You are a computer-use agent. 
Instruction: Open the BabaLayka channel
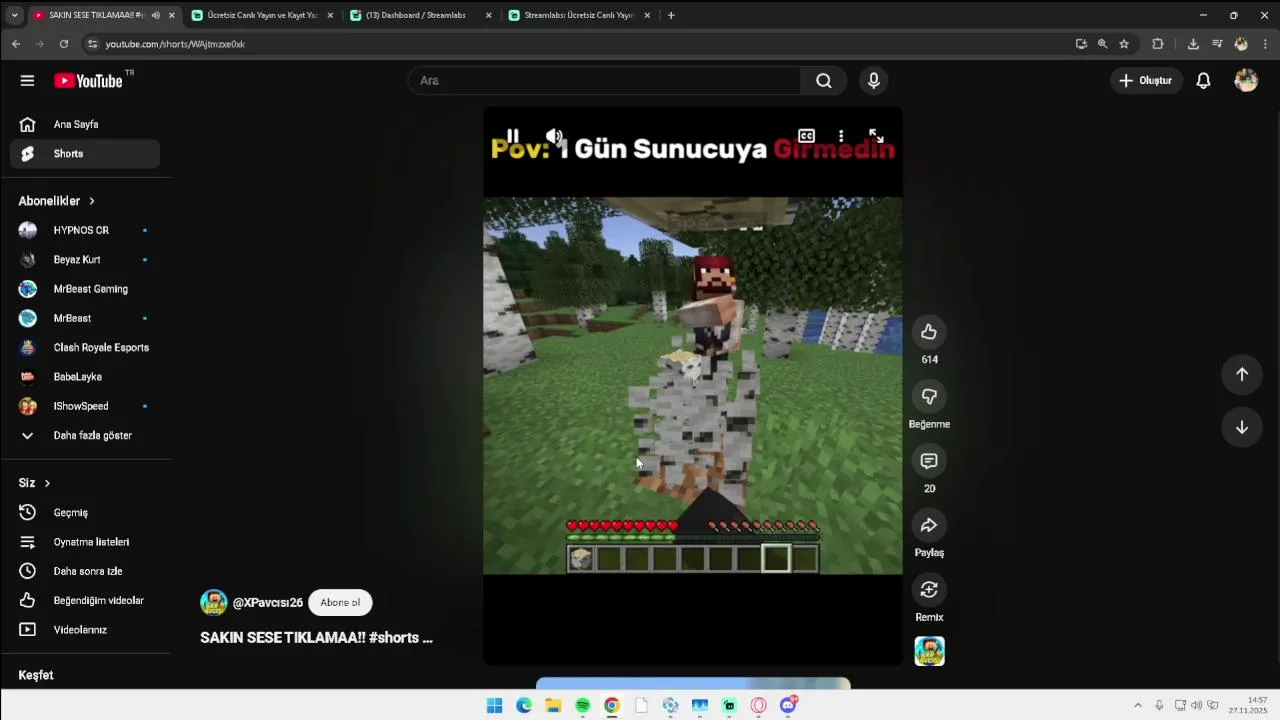coord(85,377)
